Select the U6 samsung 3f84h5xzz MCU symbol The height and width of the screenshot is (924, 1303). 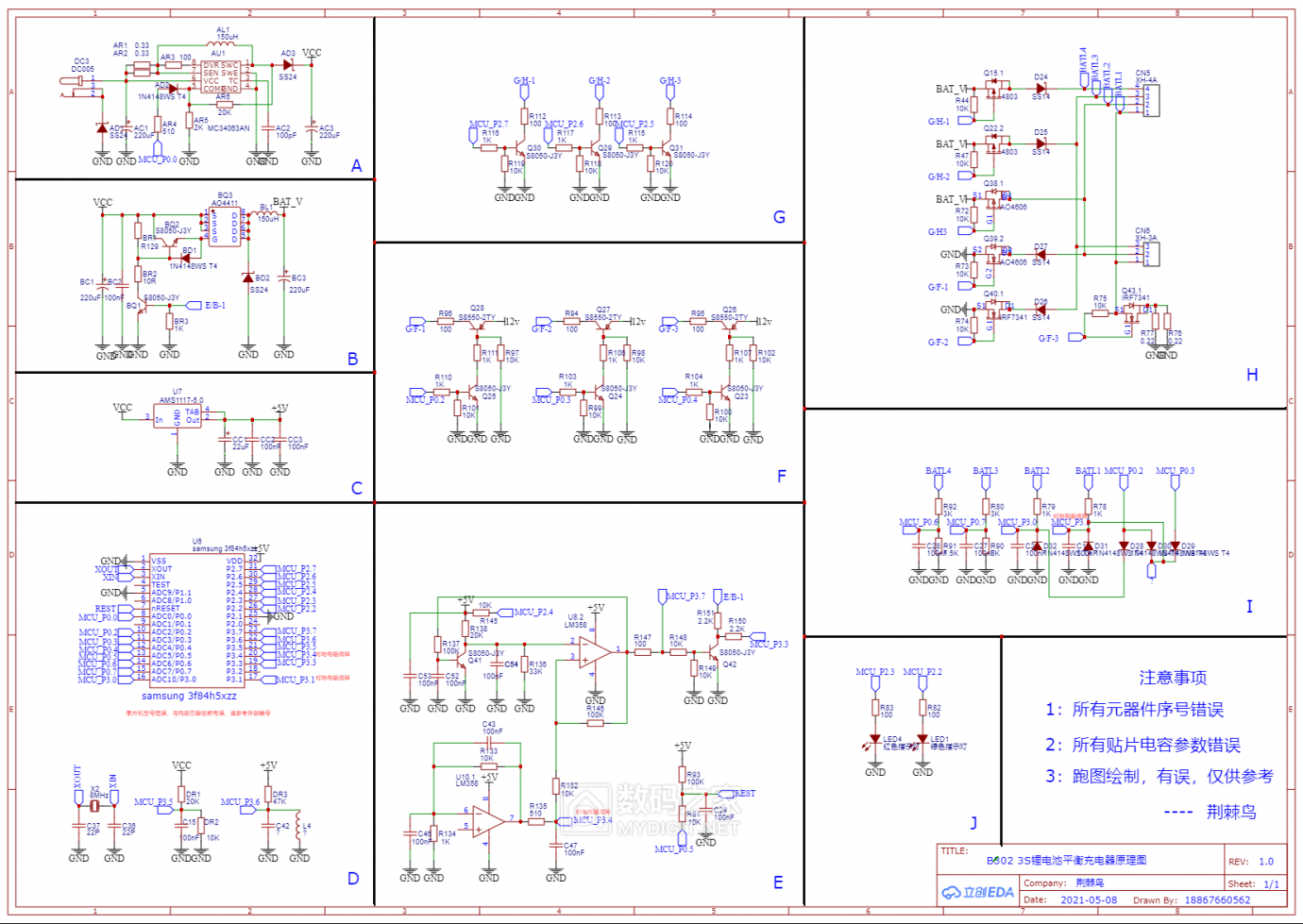pyautogui.click(x=197, y=620)
